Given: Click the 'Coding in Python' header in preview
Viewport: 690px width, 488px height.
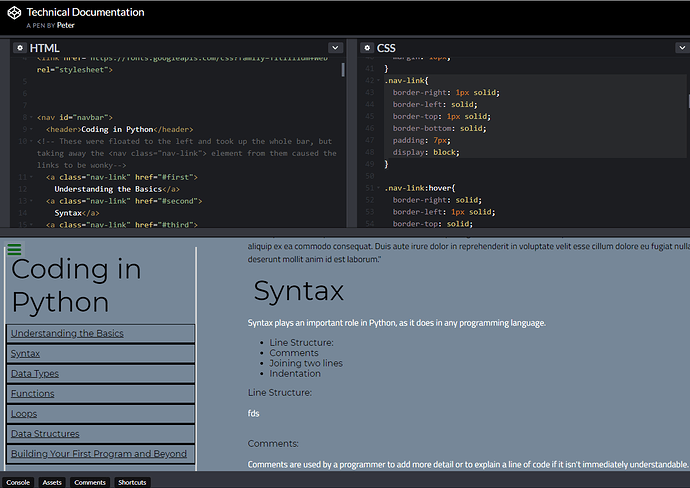Looking at the screenshot, I should 76,286.
